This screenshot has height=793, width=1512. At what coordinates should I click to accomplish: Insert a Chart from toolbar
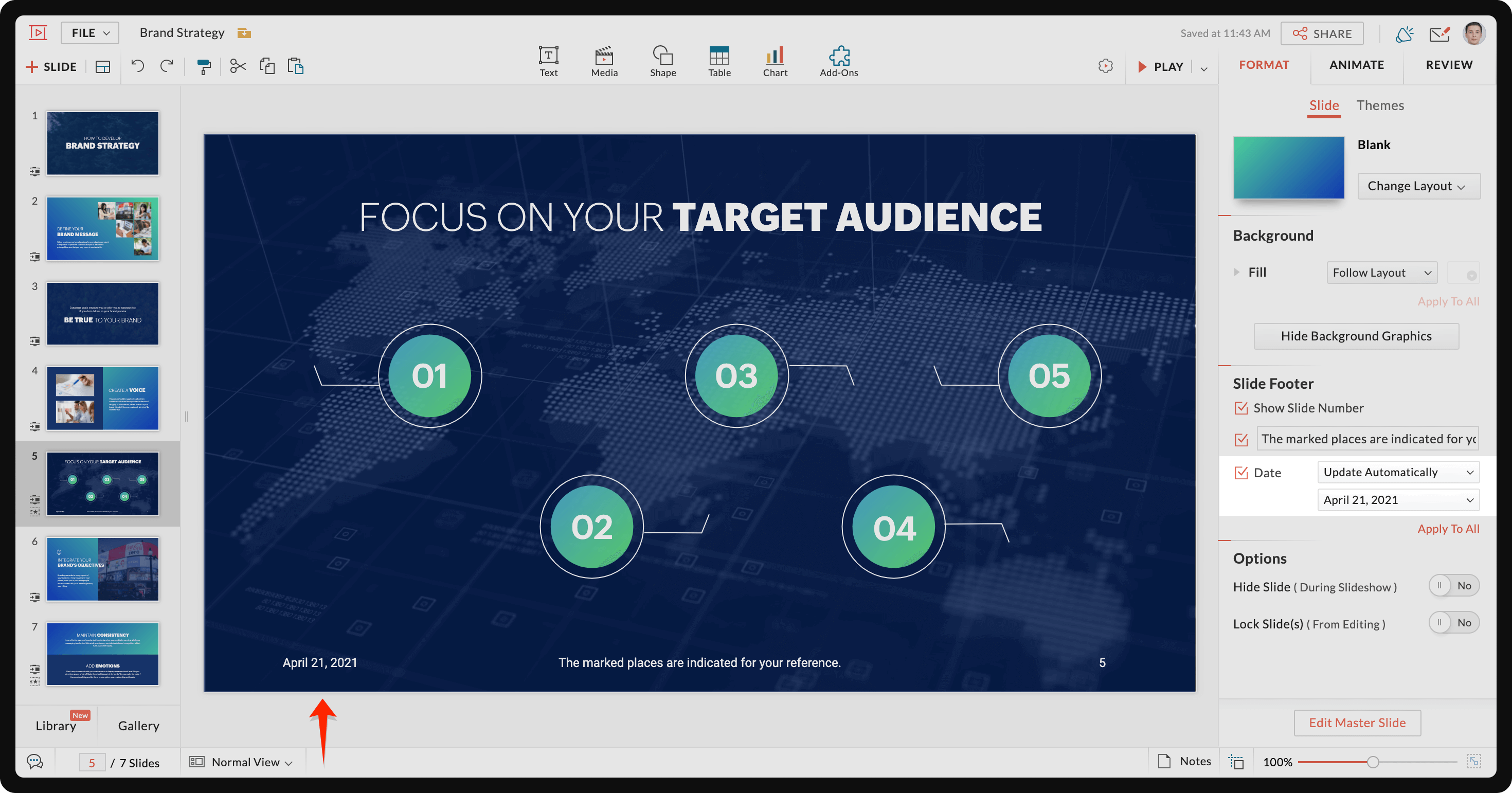pyautogui.click(x=775, y=62)
